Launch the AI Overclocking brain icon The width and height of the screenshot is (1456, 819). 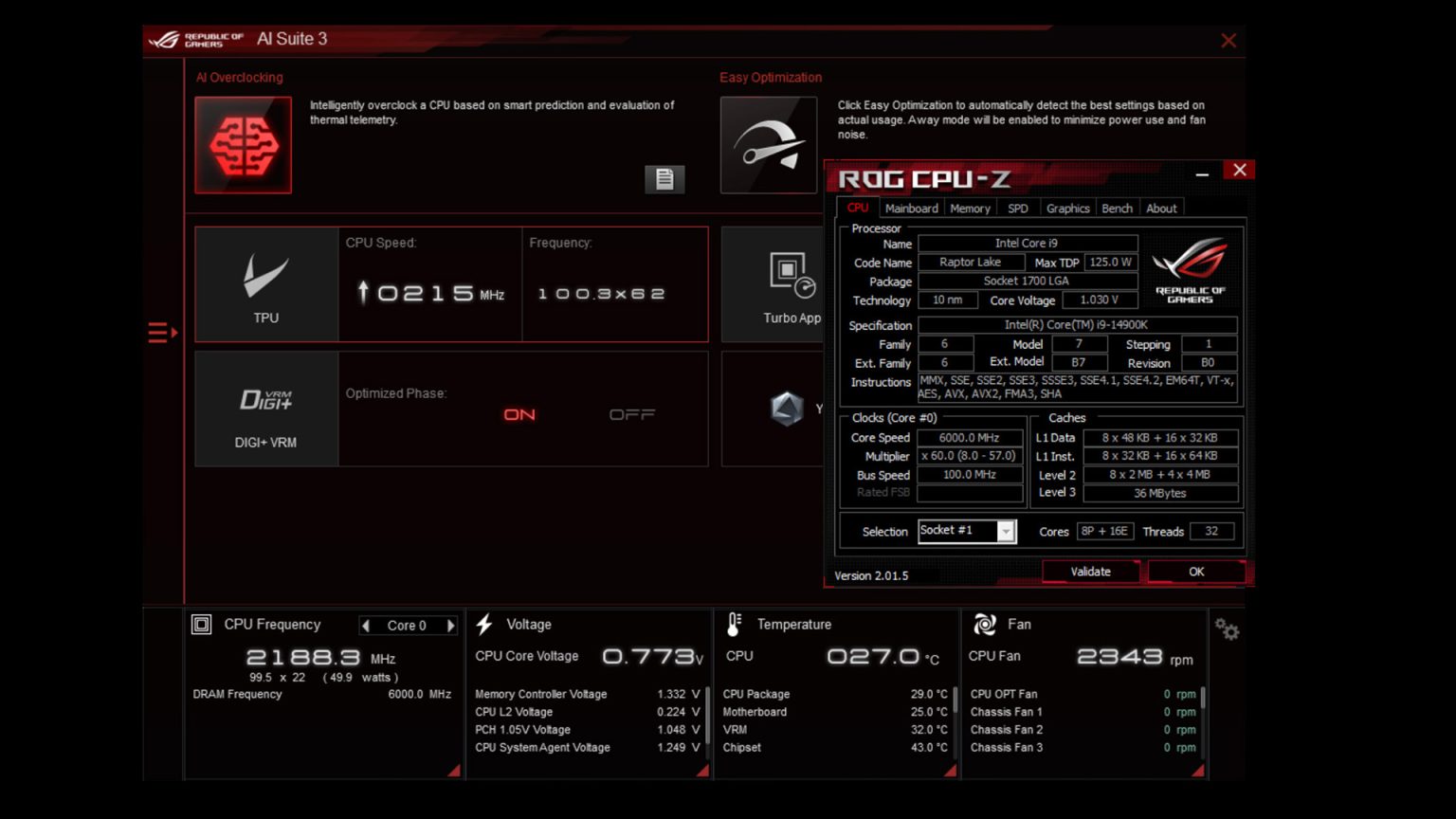244,145
